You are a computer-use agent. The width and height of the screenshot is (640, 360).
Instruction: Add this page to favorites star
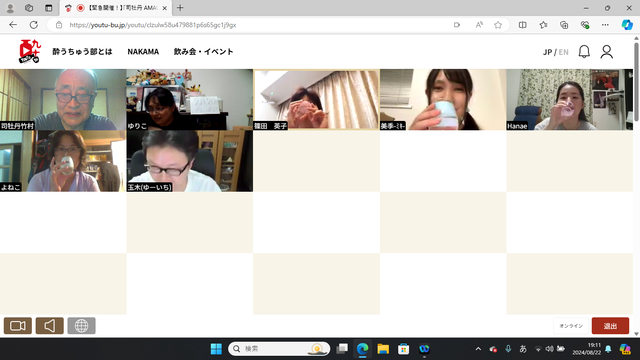[498, 25]
